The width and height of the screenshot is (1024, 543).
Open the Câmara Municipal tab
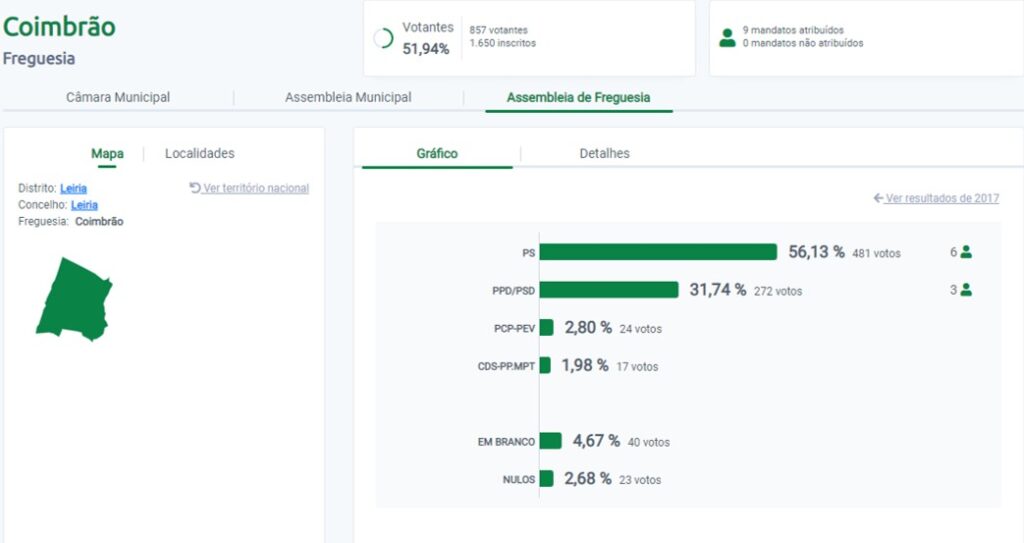pos(118,97)
